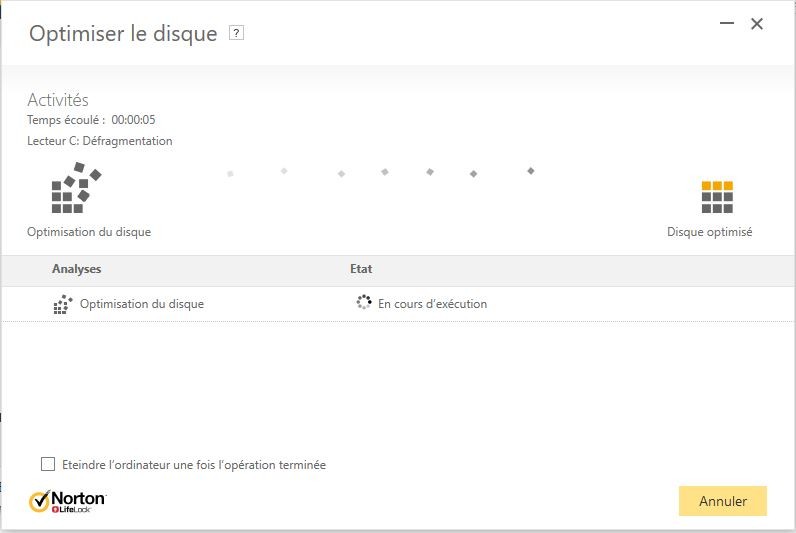The image size is (796, 533).
Task: Select the Optimisation du disque row
Action: click(x=398, y=304)
